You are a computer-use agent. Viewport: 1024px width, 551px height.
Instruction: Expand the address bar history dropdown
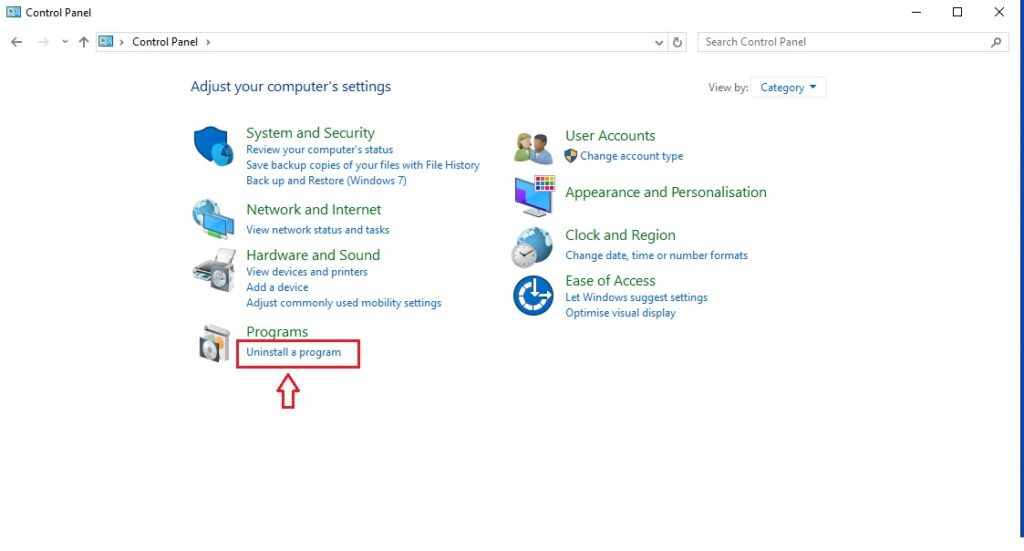tap(659, 42)
